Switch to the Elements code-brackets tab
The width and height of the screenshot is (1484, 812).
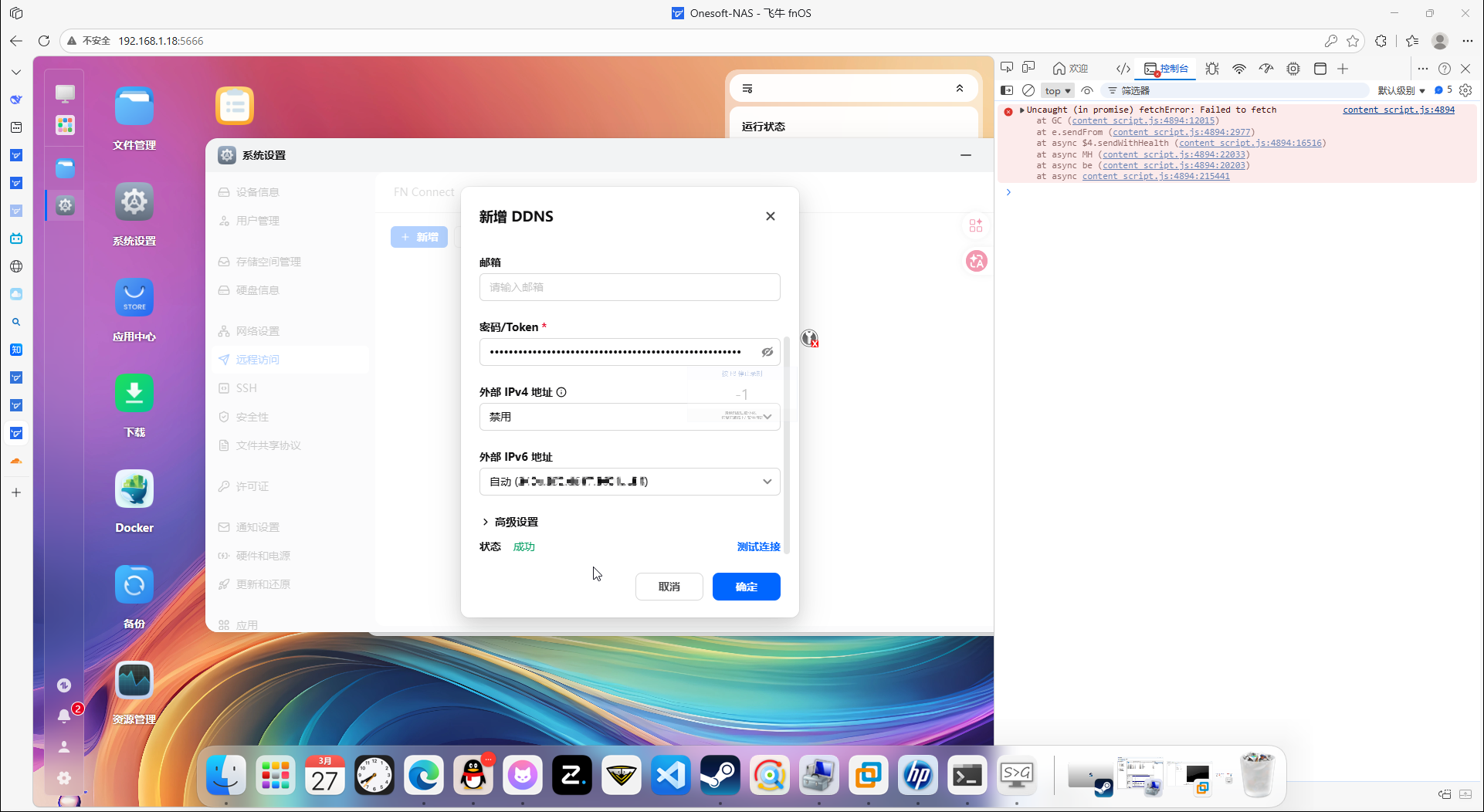[1123, 68]
